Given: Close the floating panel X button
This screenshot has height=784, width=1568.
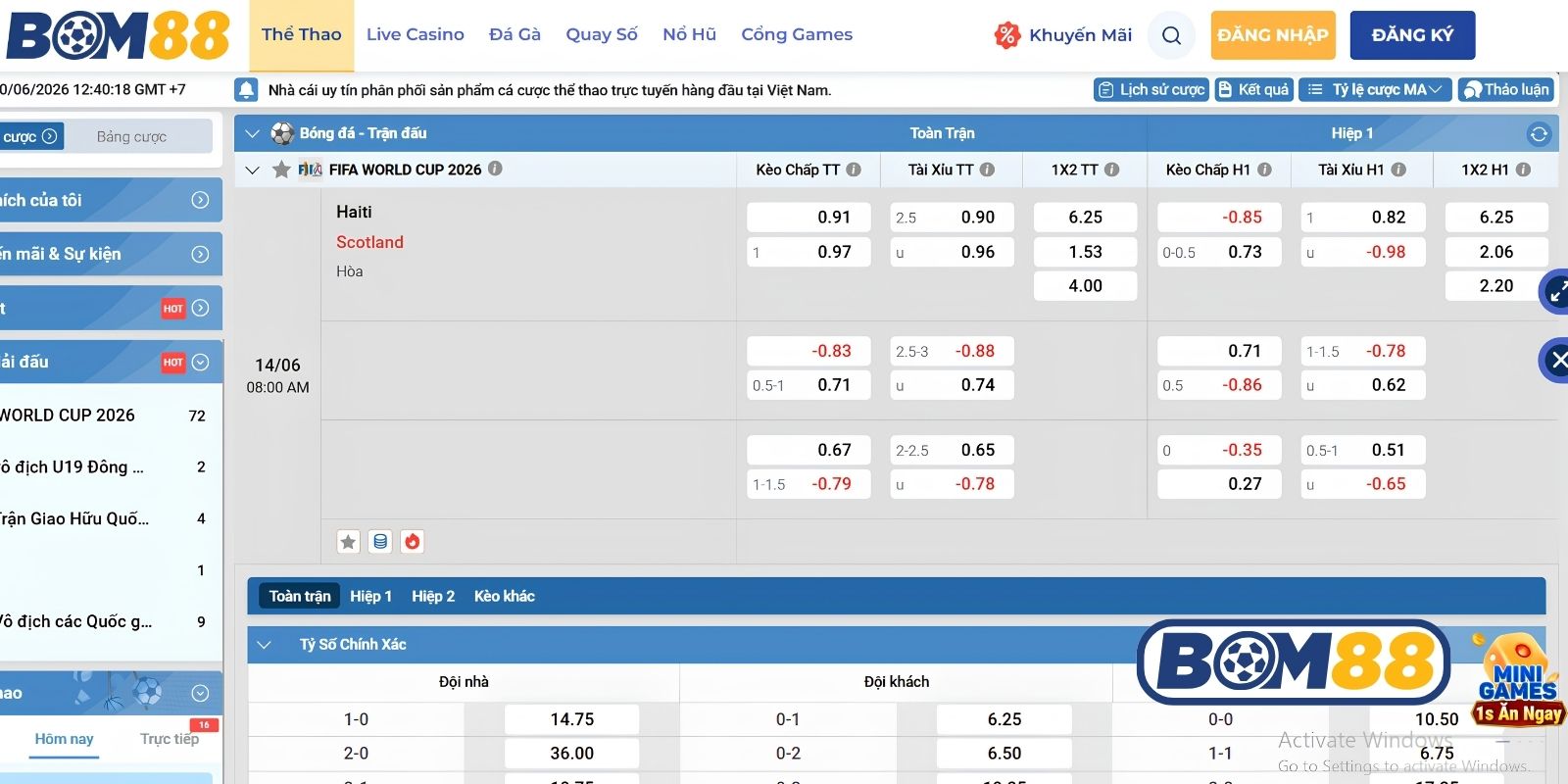Looking at the screenshot, I should point(1556,360).
